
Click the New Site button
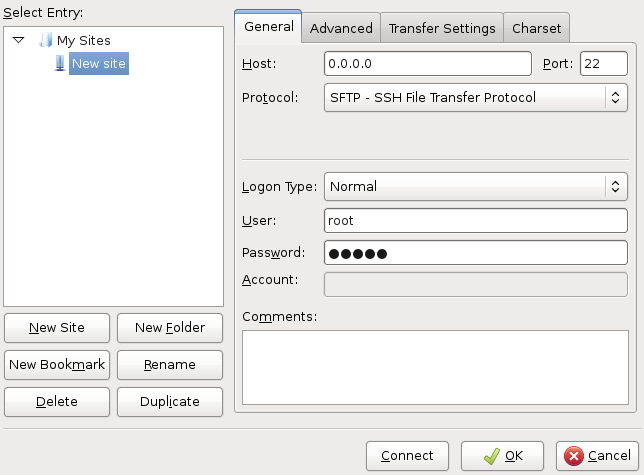point(57,328)
